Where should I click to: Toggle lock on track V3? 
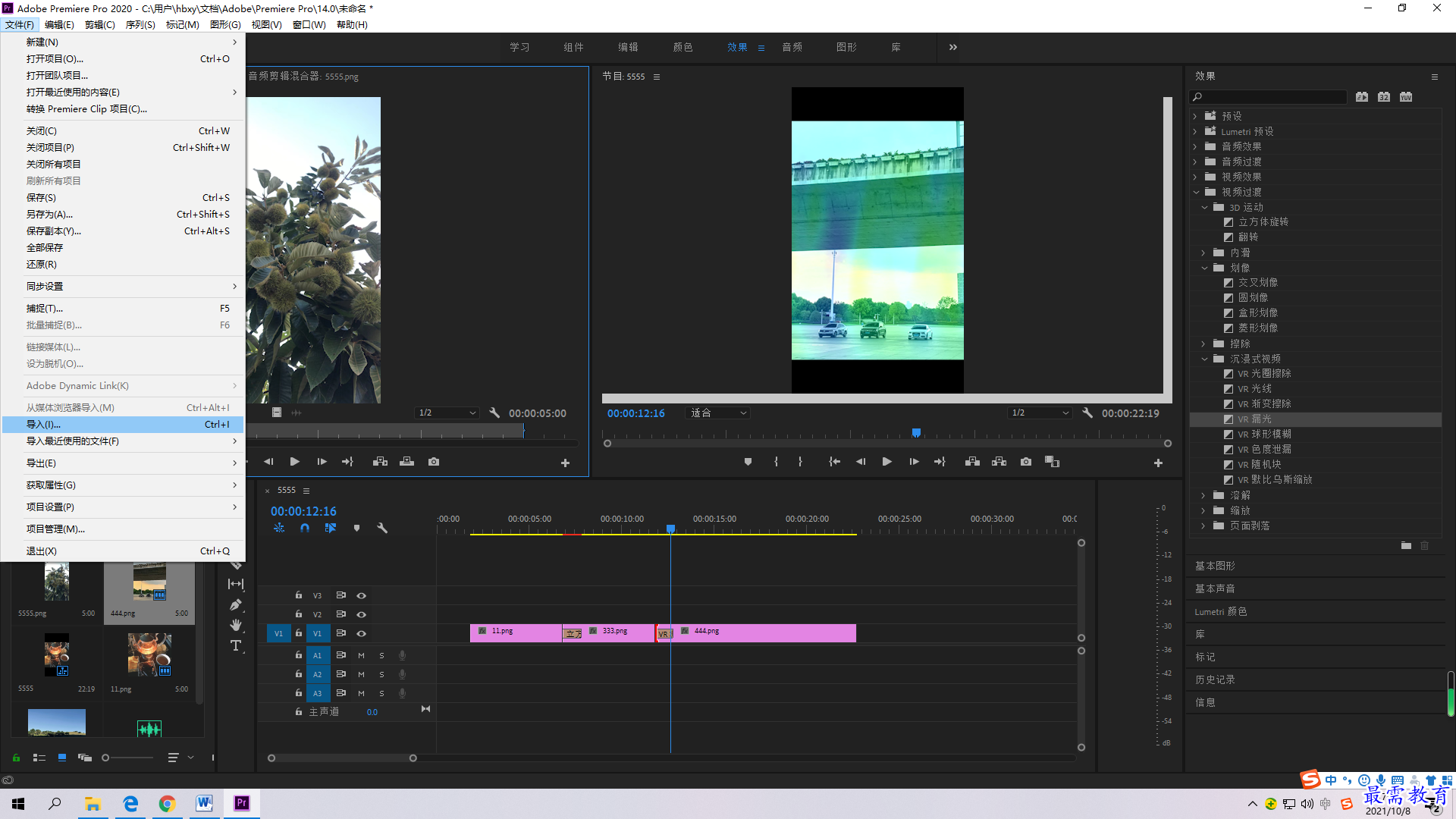click(x=299, y=595)
